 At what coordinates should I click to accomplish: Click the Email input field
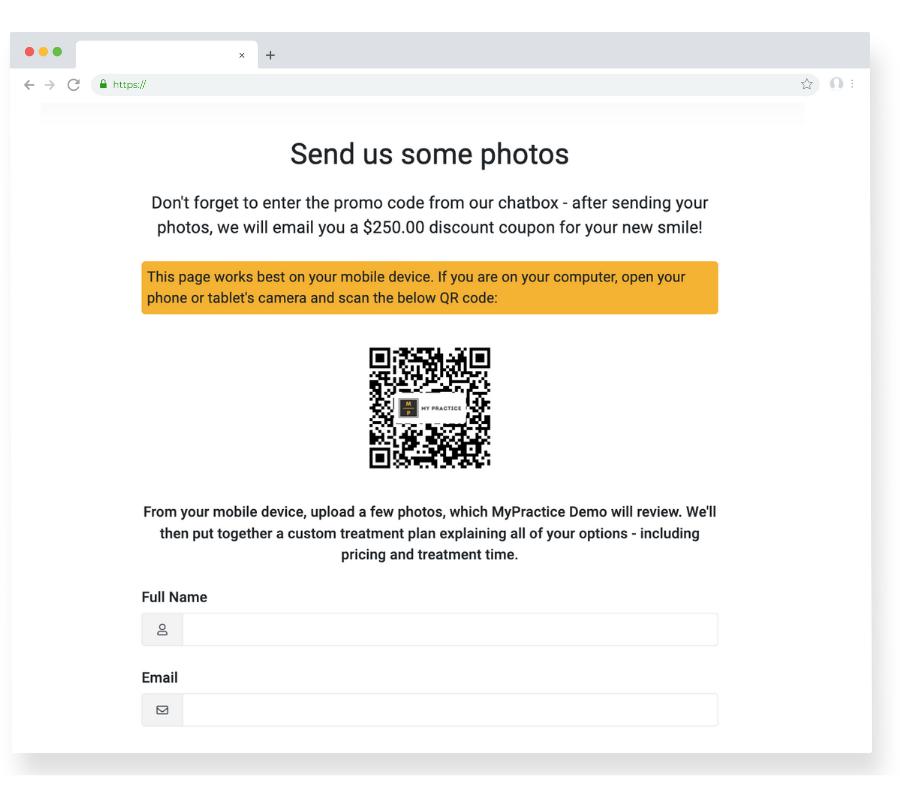point(450,710)
